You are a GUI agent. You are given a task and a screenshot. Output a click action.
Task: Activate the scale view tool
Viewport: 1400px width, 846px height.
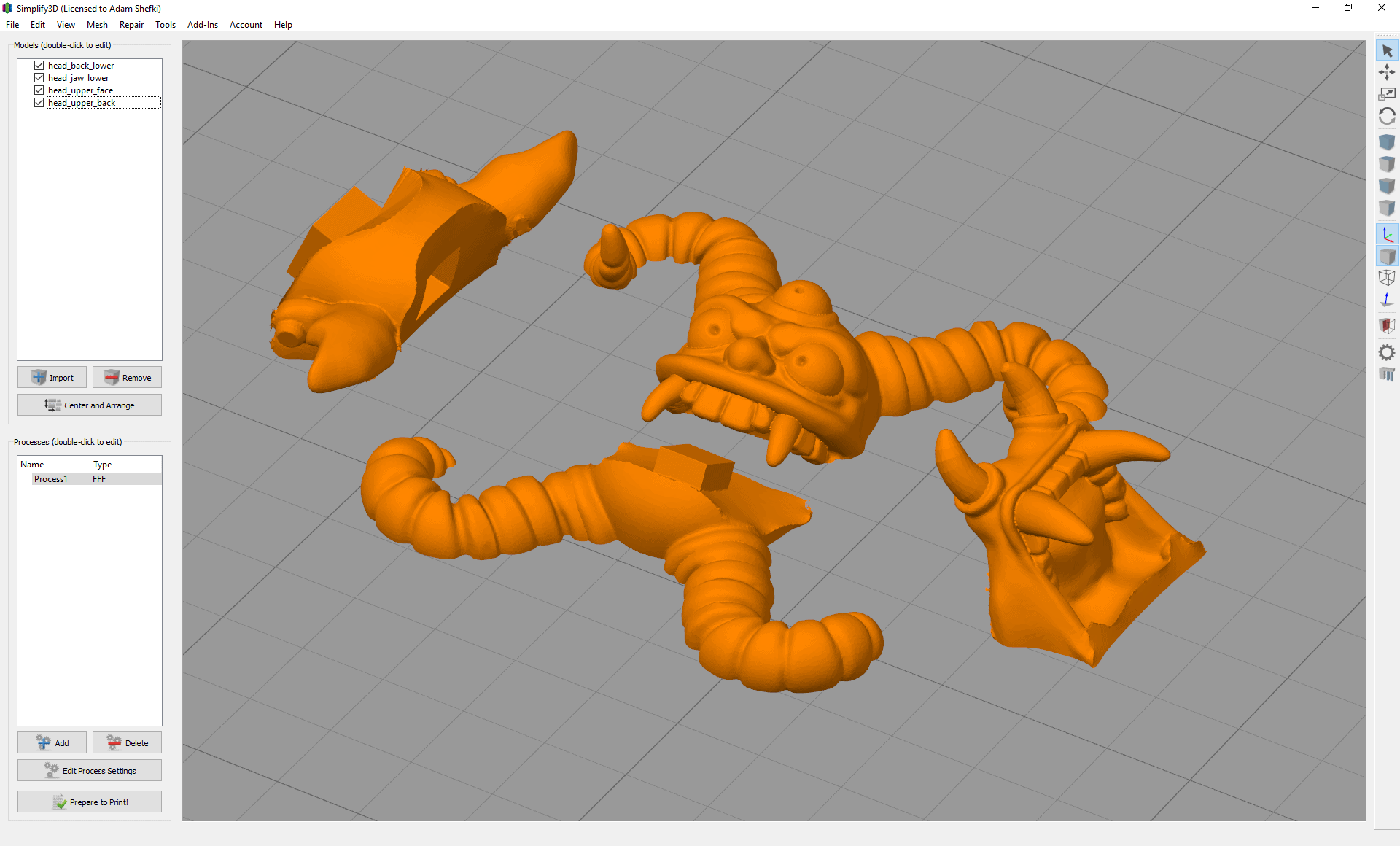click(1387, 94)
